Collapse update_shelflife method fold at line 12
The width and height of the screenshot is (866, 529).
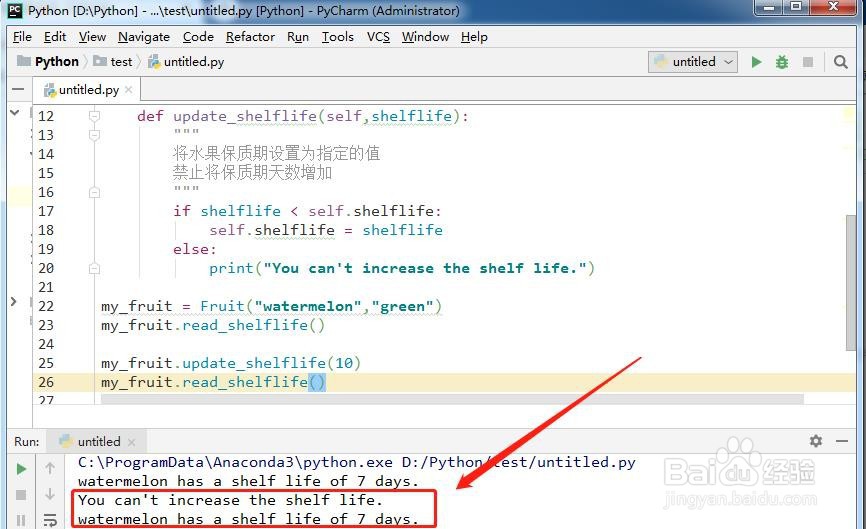coord(94,116)
